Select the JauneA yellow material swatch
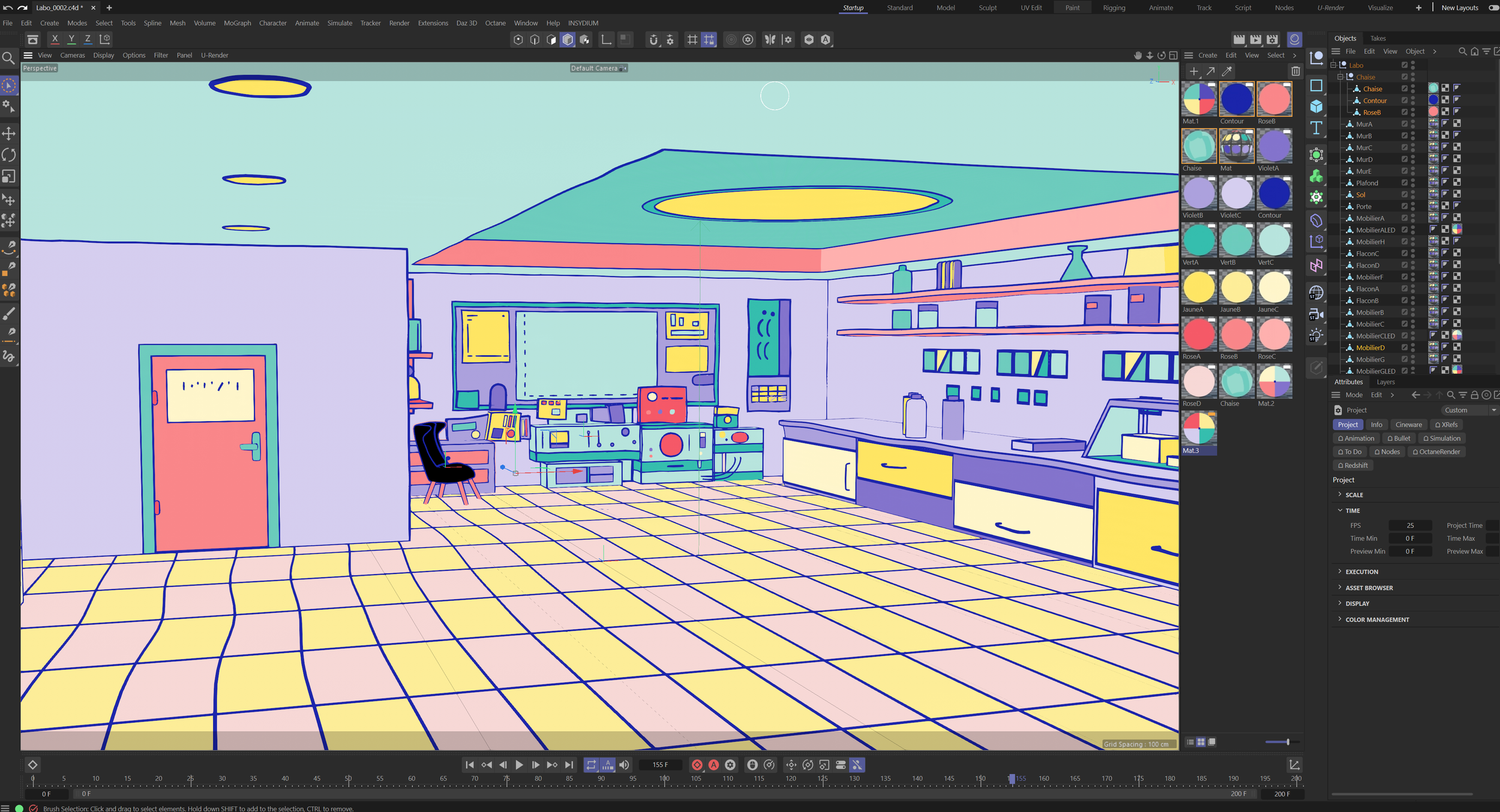Viewport: 1500px width, 812px height. [x=1199, y=288]
